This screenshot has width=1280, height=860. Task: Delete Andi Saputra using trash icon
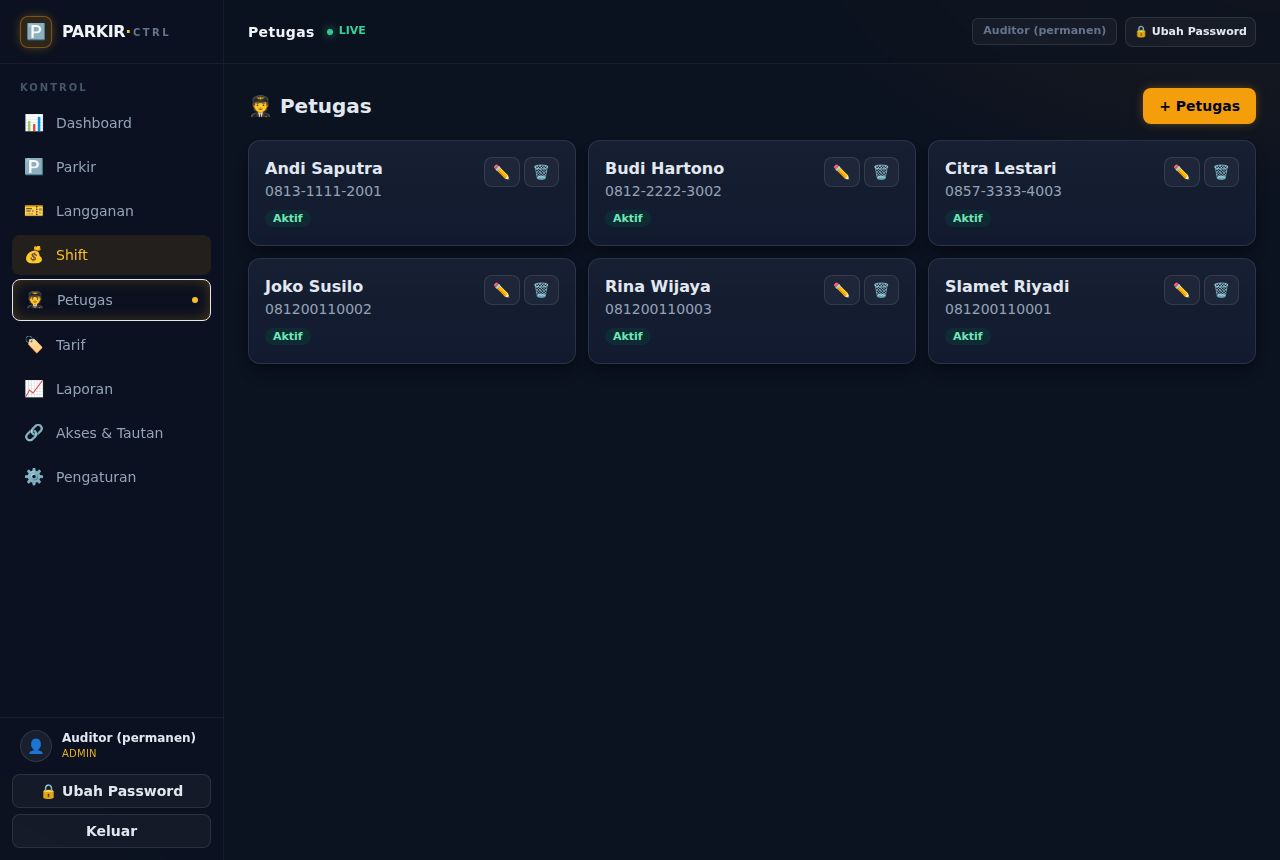point(541,172)
